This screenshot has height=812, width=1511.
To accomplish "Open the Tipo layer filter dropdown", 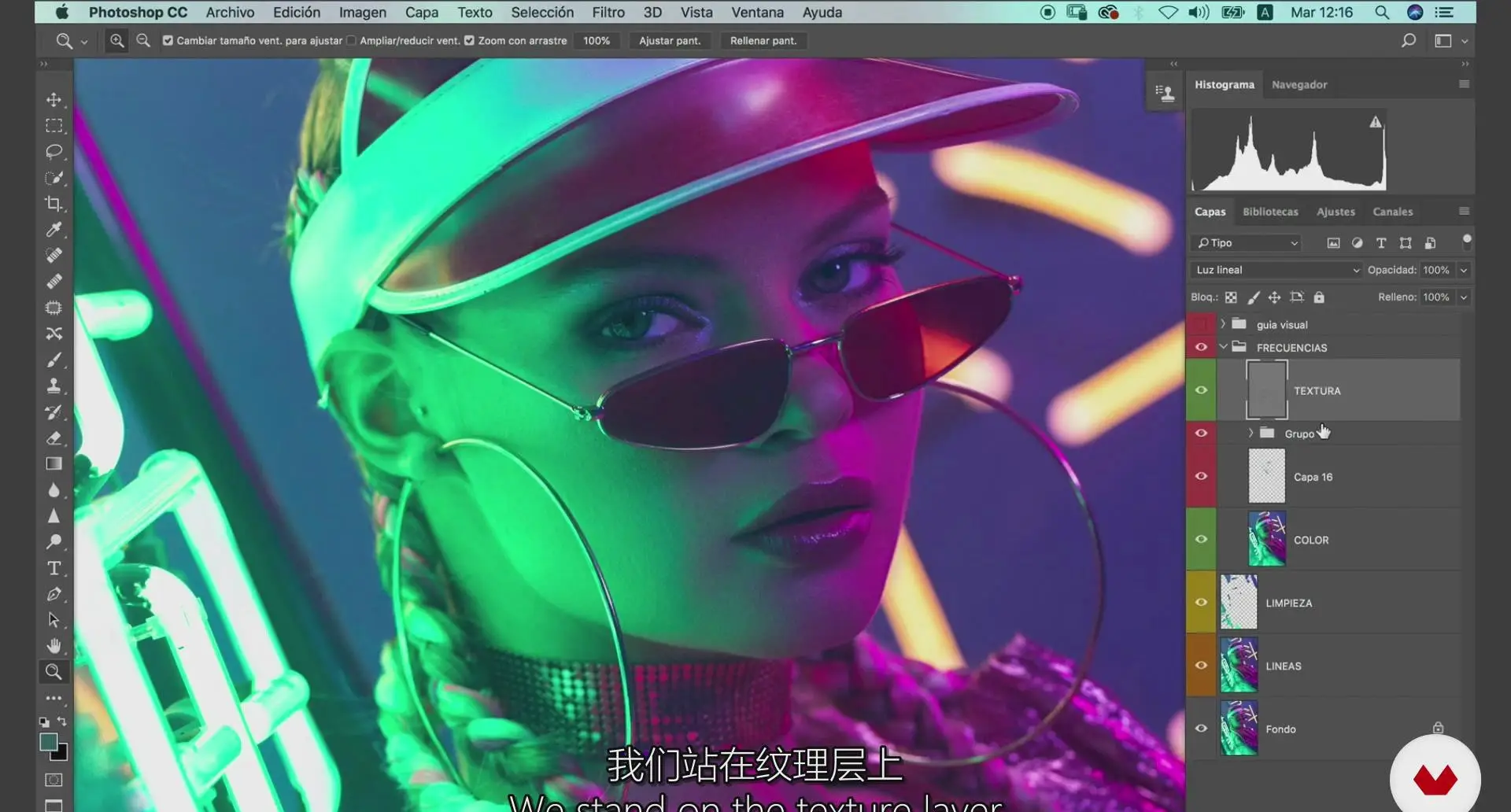I will [1246, 243].
